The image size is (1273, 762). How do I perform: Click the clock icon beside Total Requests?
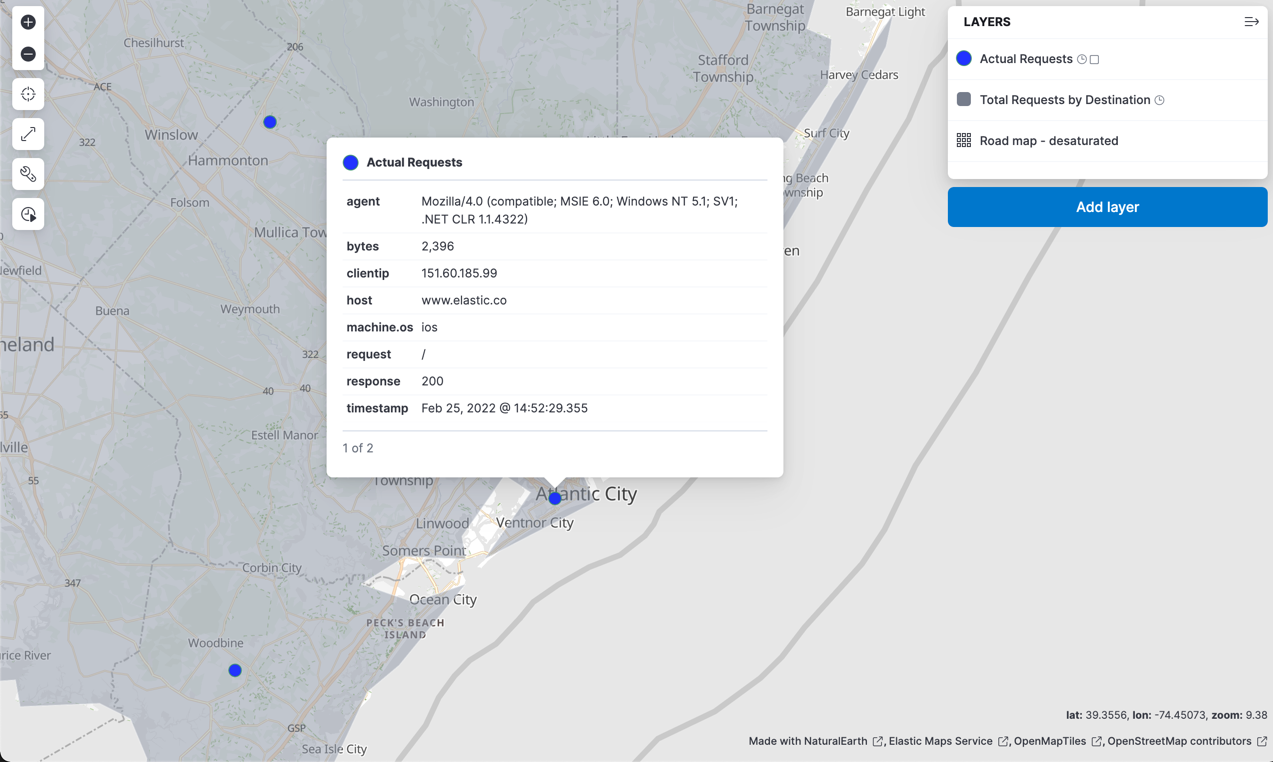pyautogui.click(x=1160, y=100)
